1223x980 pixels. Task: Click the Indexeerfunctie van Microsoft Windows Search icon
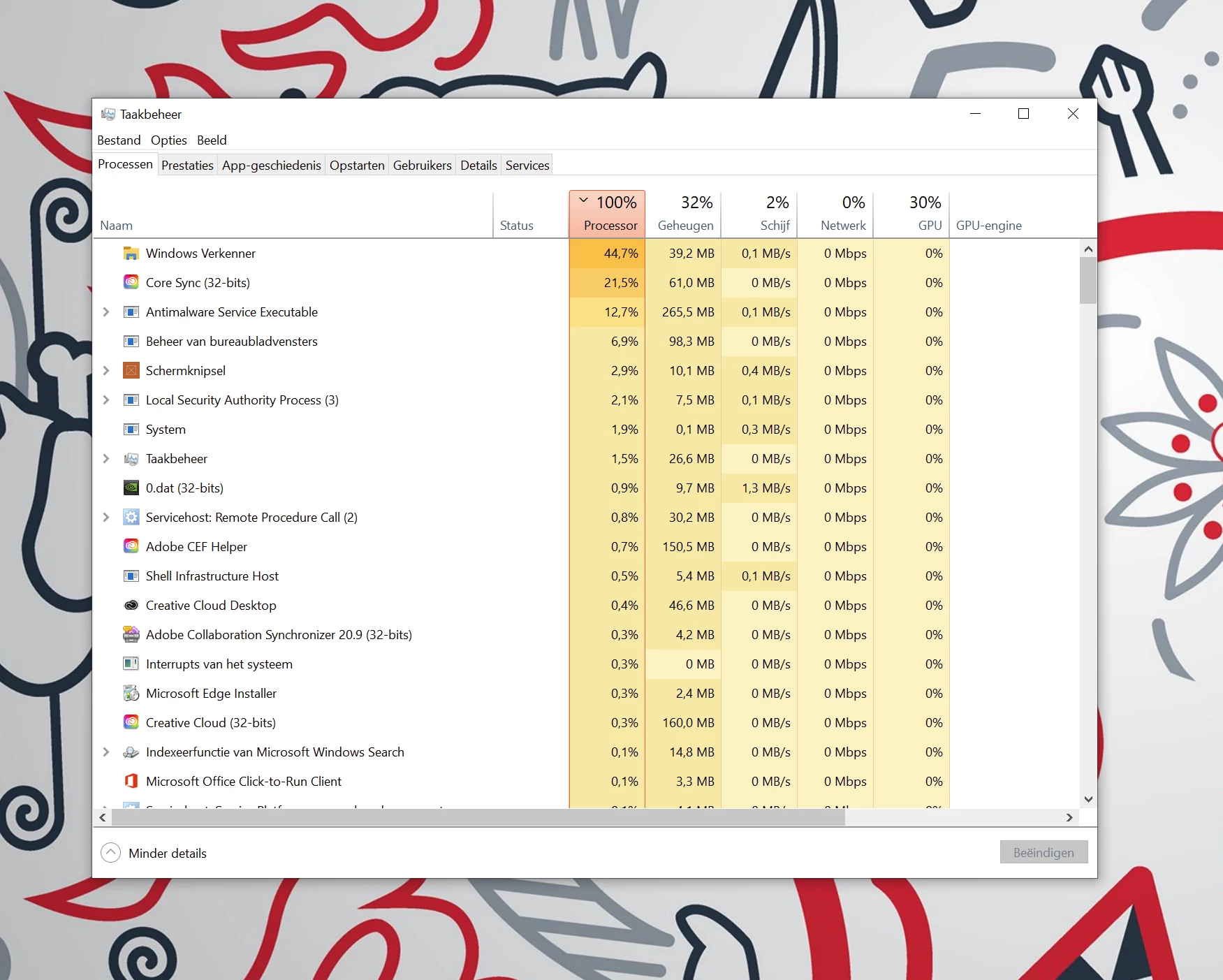click(131, 752)
